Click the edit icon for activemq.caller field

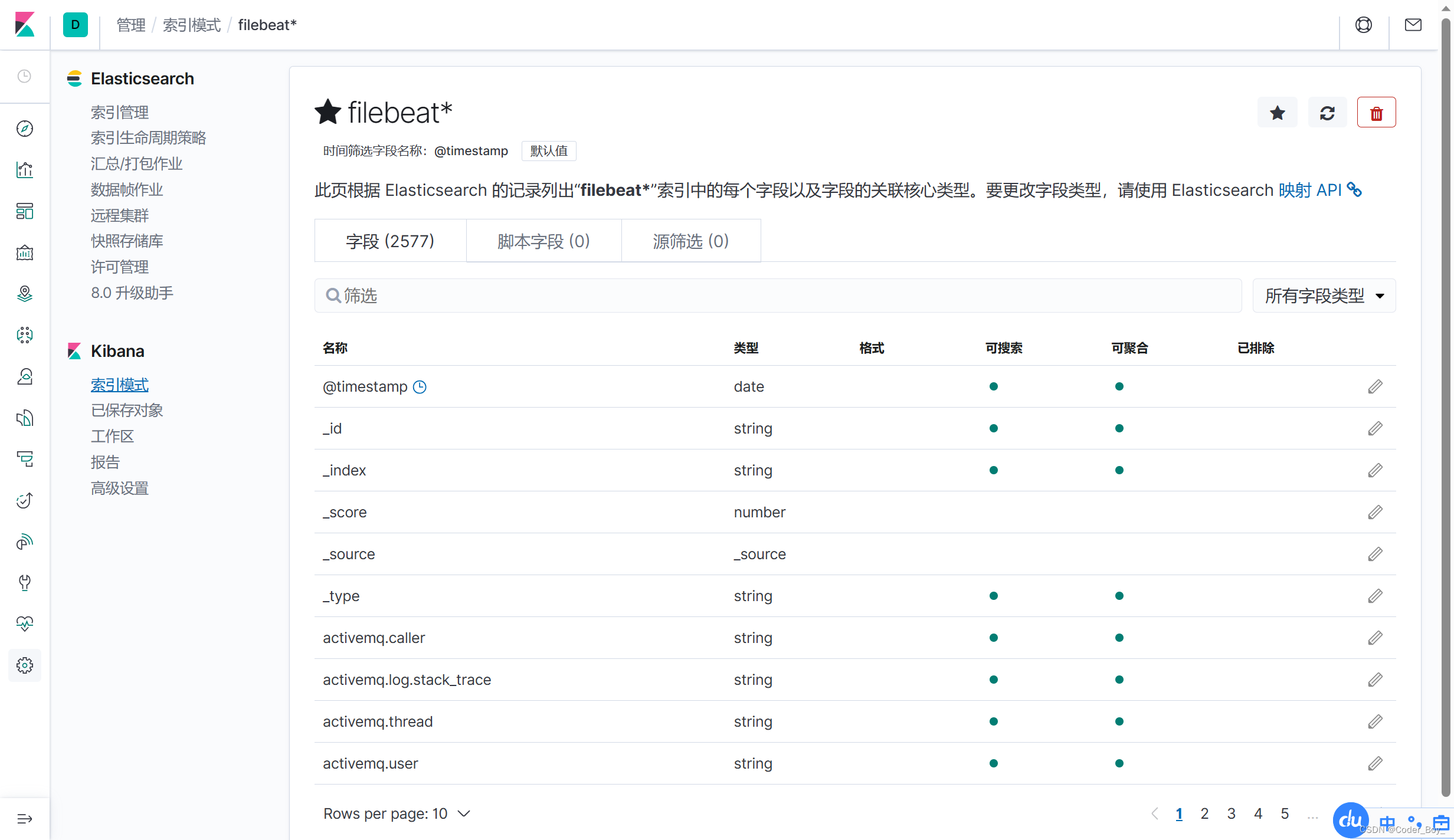pyautogui.click(x=1375, y=638)
